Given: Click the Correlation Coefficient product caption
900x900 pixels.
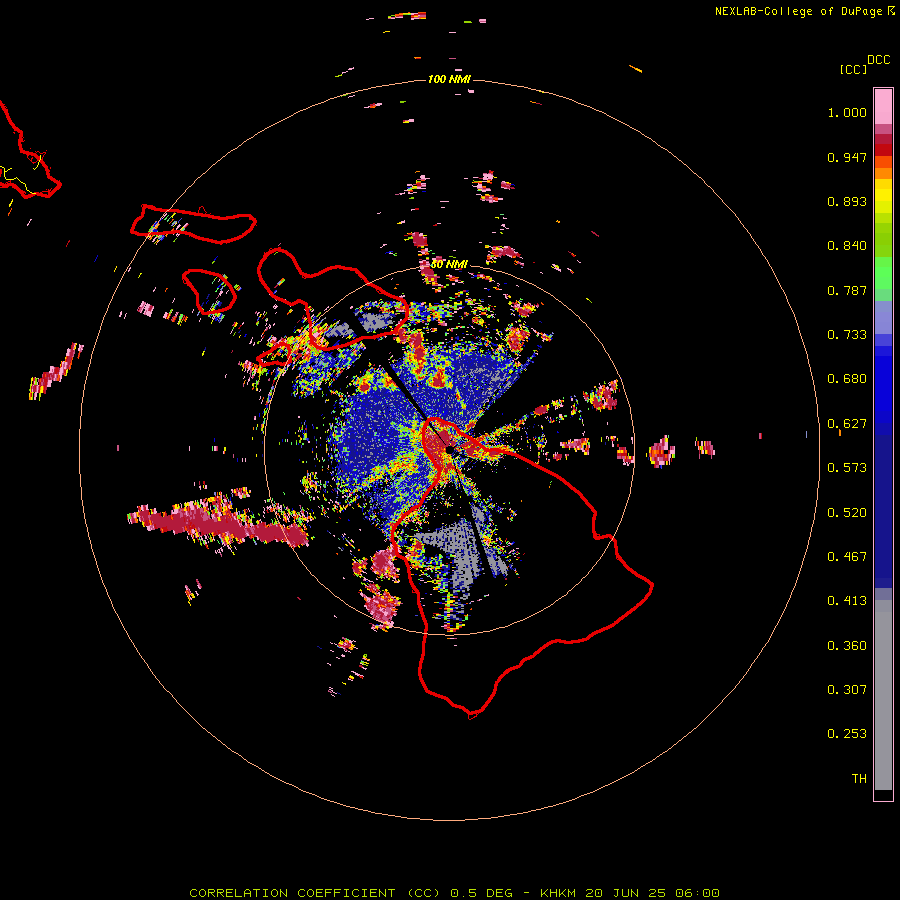Looking at the screenshot, I should point(454,893).
